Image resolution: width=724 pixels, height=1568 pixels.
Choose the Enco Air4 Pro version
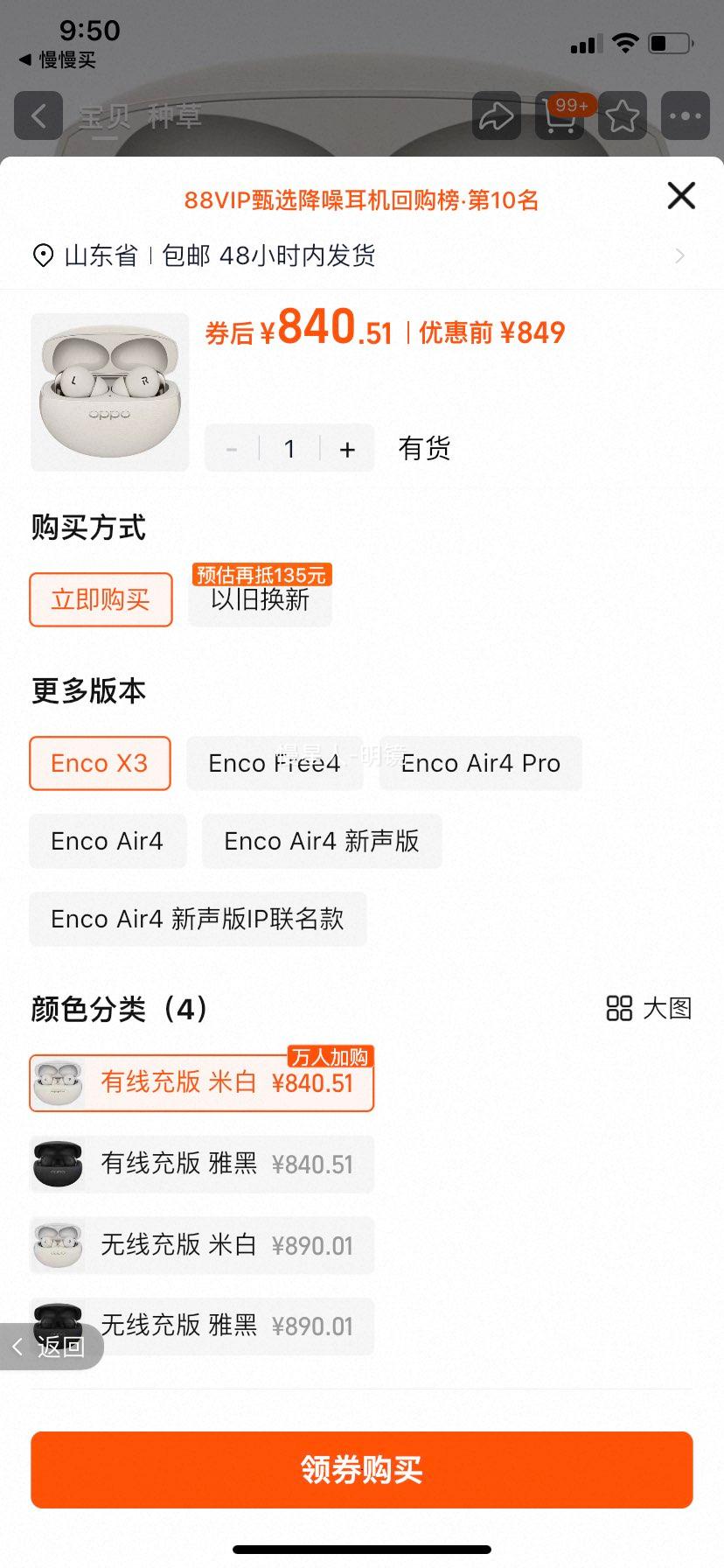(480, 763)
